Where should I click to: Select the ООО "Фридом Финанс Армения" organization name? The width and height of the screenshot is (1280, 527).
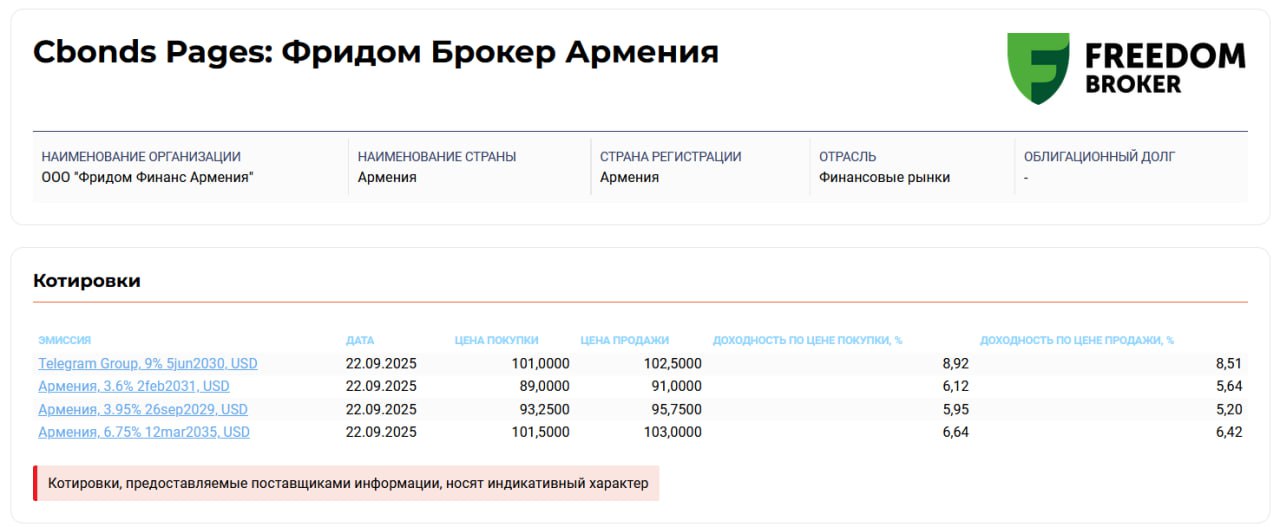148,177
